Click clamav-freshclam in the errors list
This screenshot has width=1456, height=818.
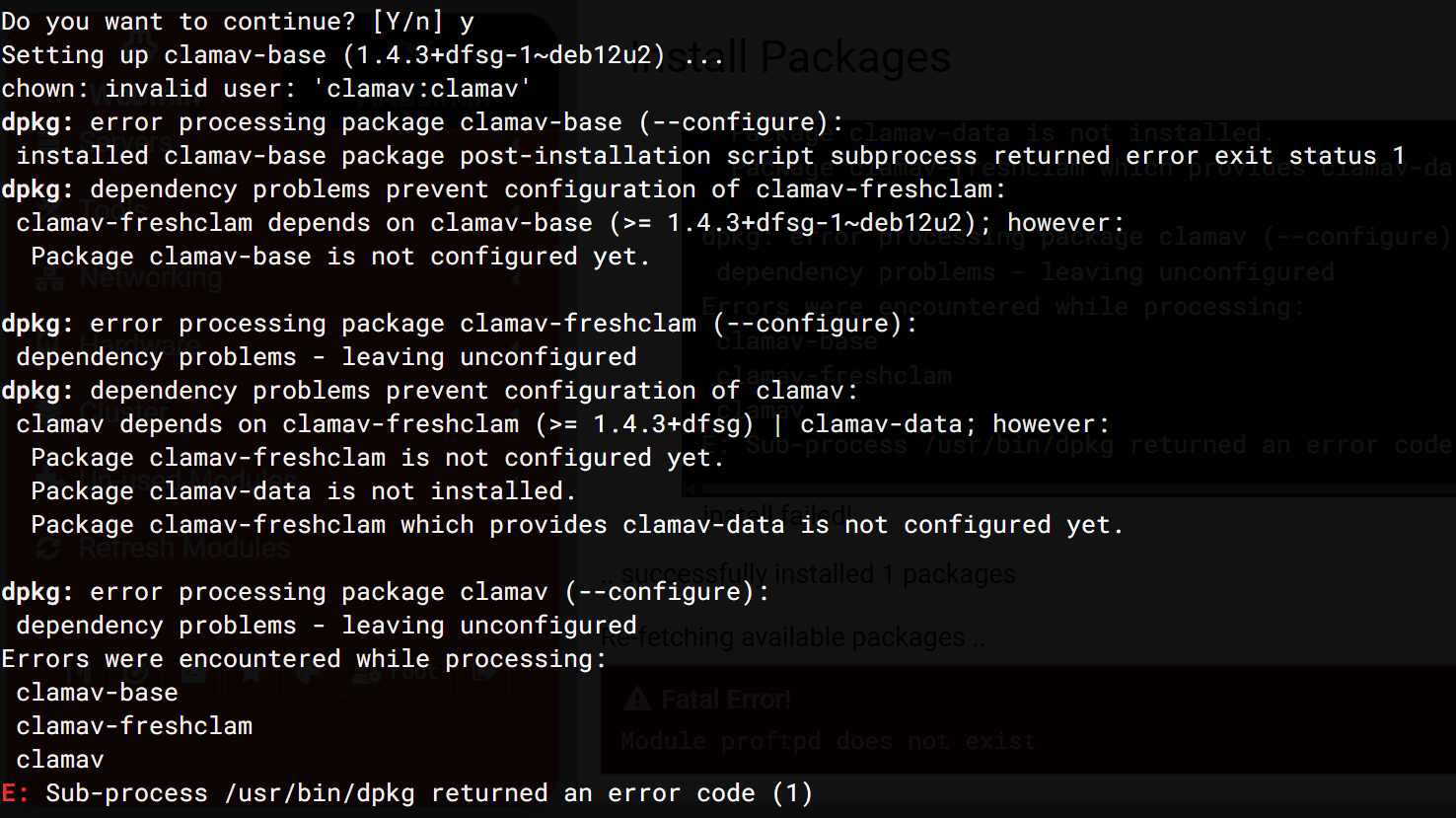[134, 726]
